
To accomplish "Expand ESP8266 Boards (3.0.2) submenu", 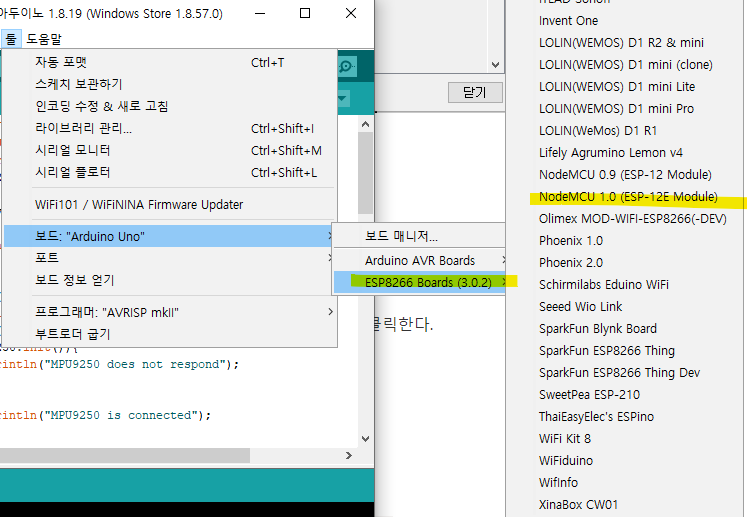I will pos(420,282).
